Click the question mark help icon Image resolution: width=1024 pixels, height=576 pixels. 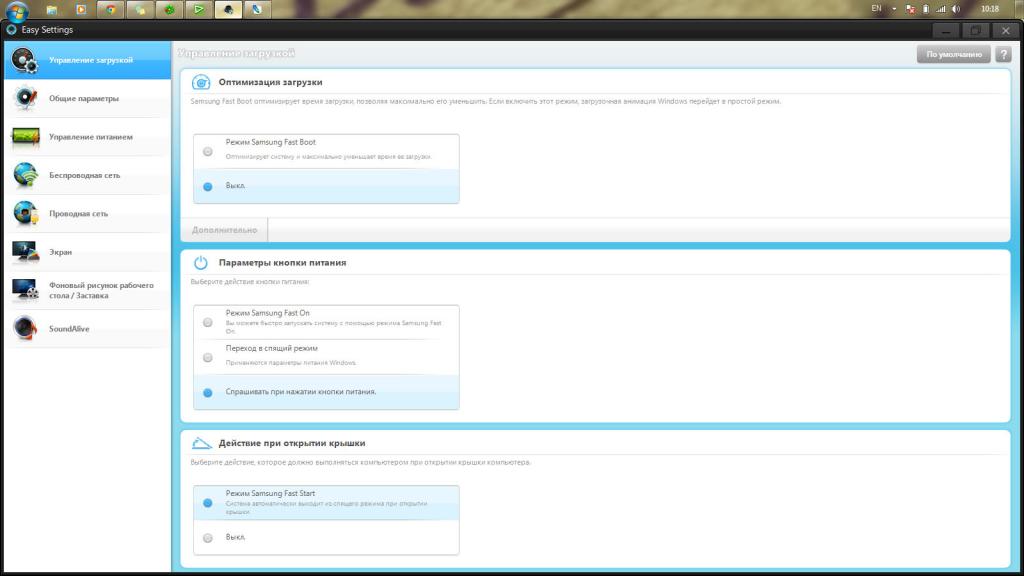pos(1003,54)
